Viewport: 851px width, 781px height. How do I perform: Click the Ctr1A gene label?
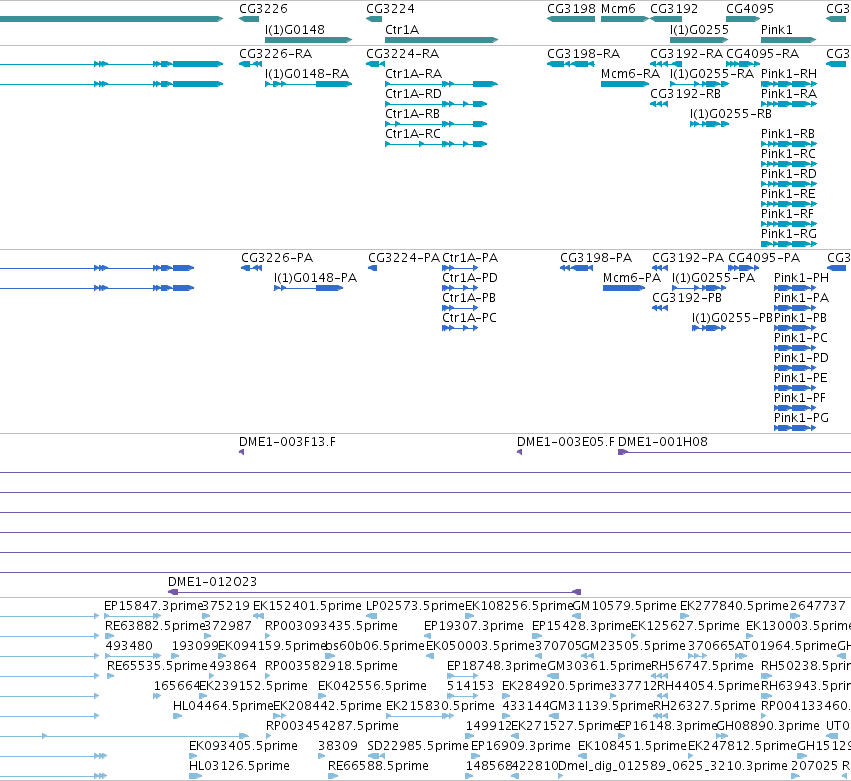pyautogui.click(x=402, y=30)
